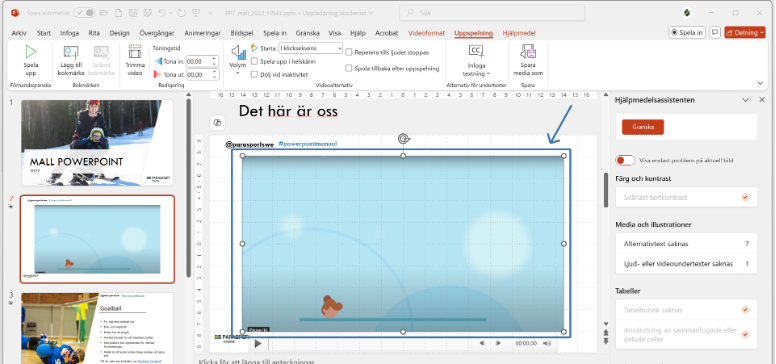
Task: Click Lägg till bokmärke icon
Action: pos(71,52)
